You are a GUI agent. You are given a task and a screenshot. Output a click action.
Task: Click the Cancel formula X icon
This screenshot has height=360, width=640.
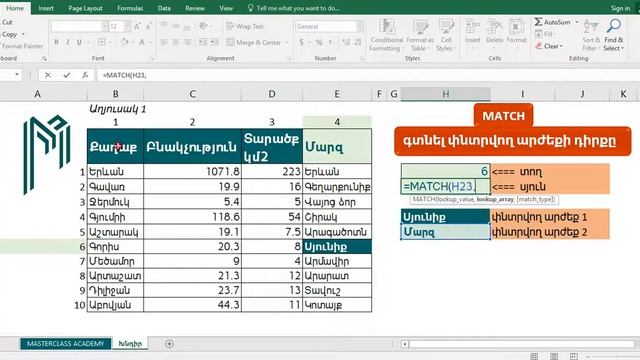point(48,75)
